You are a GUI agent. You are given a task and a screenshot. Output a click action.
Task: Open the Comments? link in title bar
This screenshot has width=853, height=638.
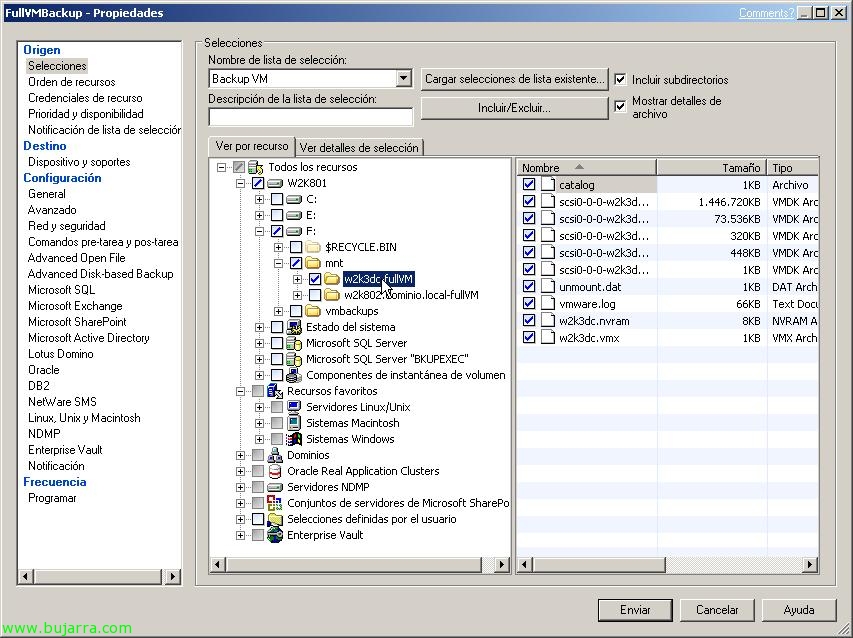pos(766,13)
